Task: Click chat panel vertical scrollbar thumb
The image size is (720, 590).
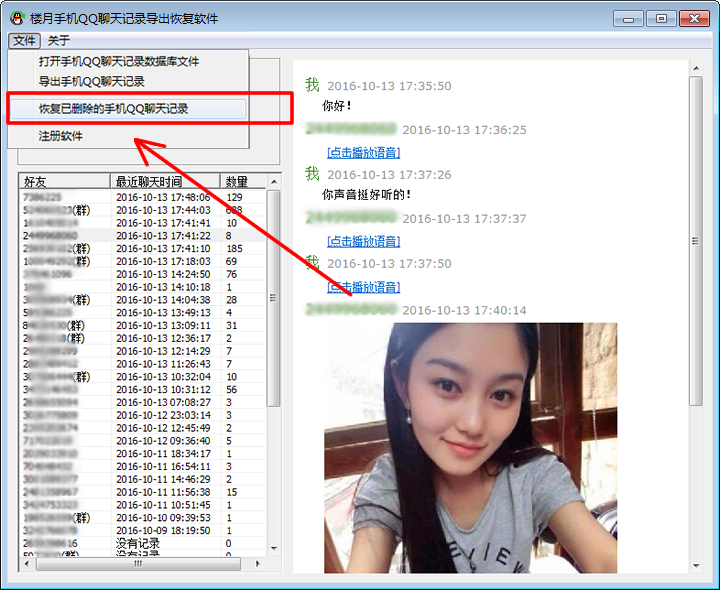Action: (696, 241)
